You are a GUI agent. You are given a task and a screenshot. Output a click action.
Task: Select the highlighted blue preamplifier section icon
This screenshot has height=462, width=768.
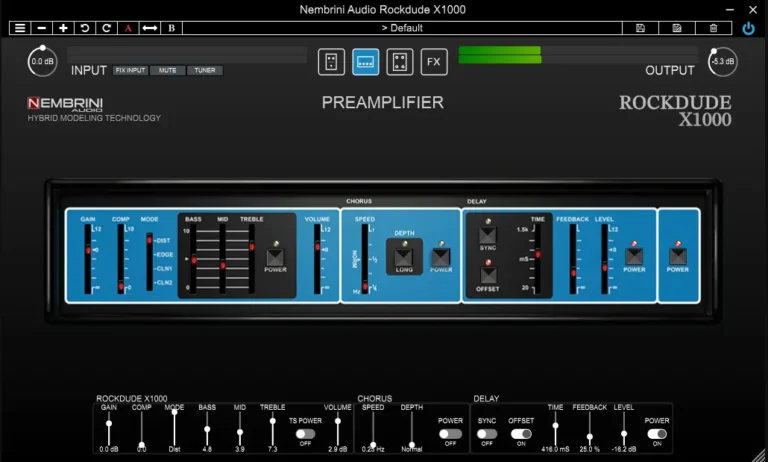365,62
